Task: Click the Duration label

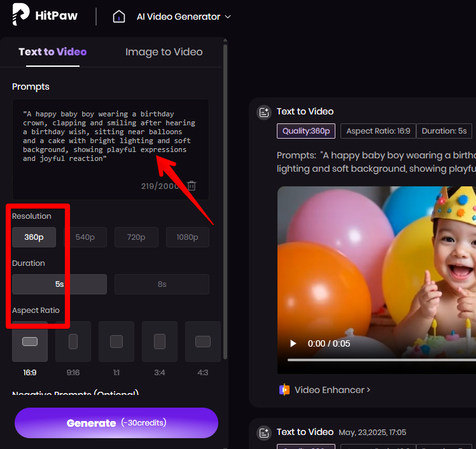Action: point(28,263)
